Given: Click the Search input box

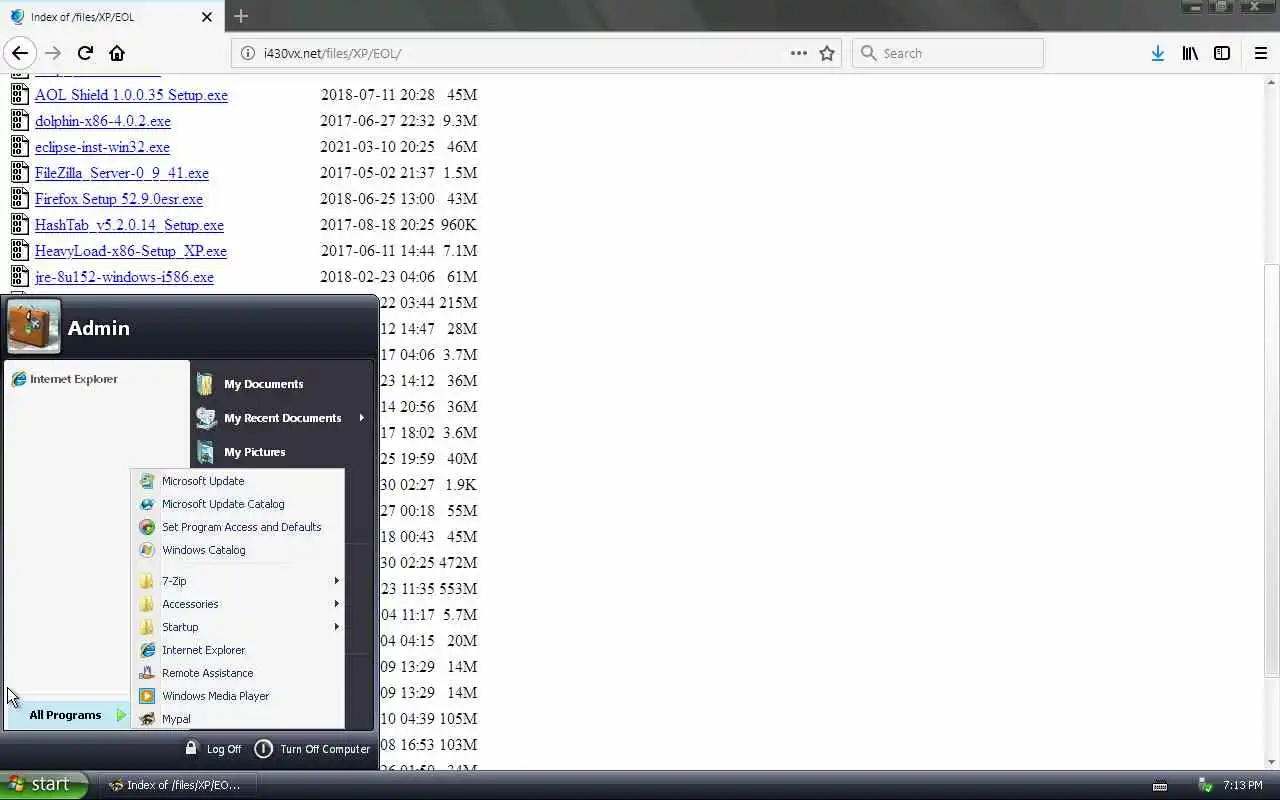Looking at the screenshot, I should 948,53.
